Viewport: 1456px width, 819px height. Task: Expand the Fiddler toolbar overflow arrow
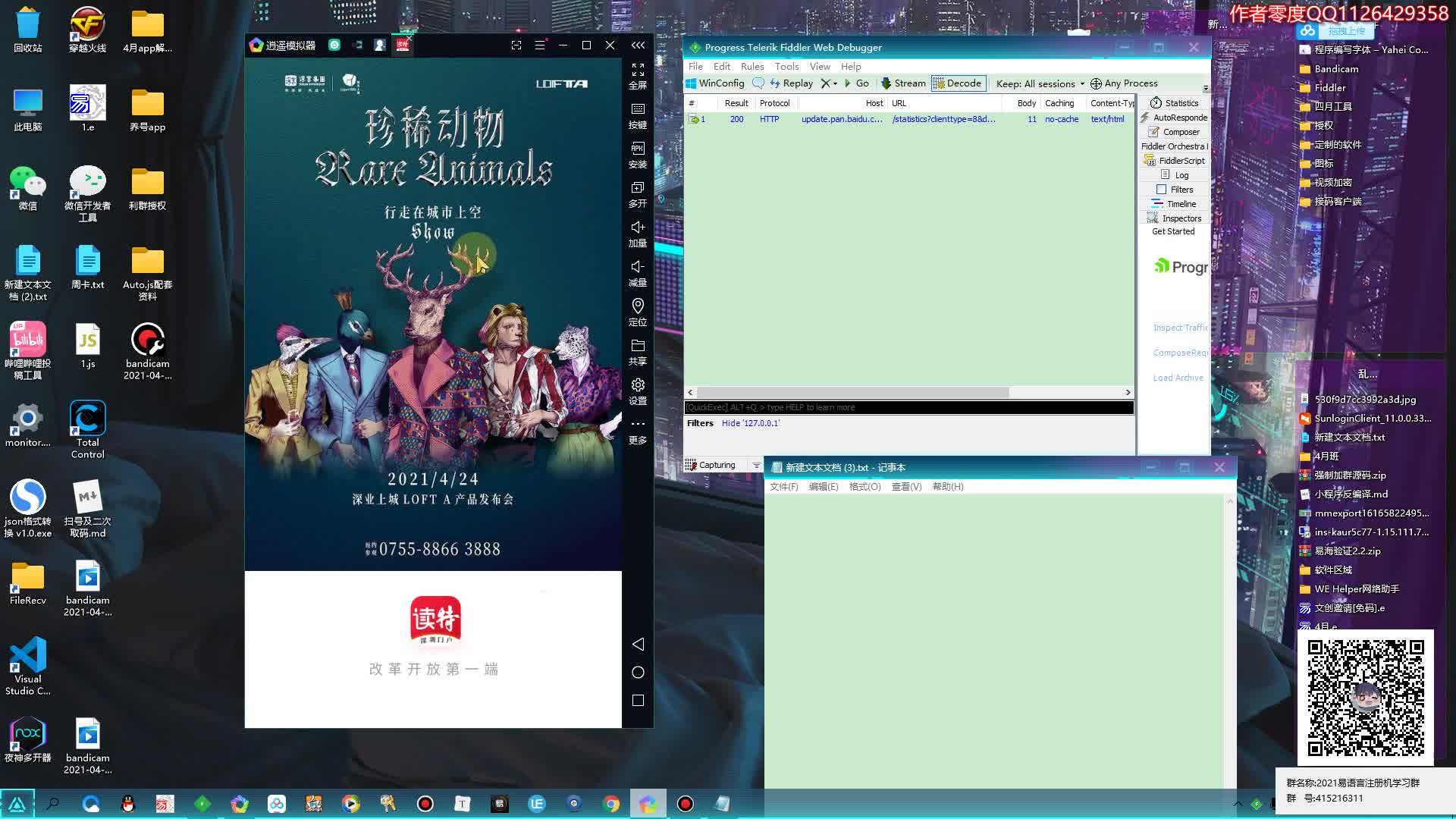(1206, 88)
